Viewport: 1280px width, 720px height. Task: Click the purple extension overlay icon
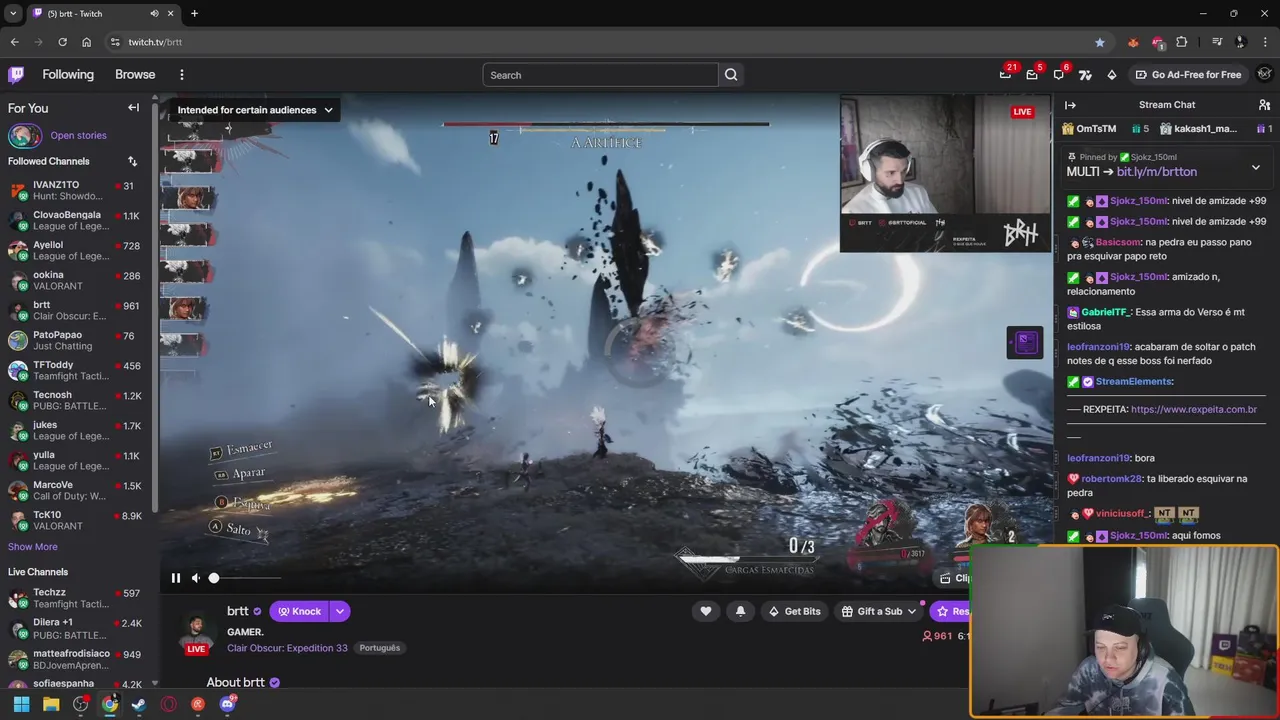(1025, 342)
